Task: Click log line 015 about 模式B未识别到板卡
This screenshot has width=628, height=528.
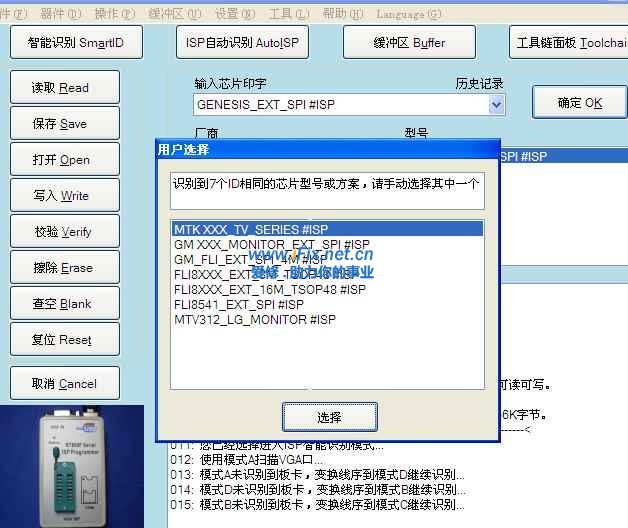Action: pyautogui.click(x=318, y=505)
